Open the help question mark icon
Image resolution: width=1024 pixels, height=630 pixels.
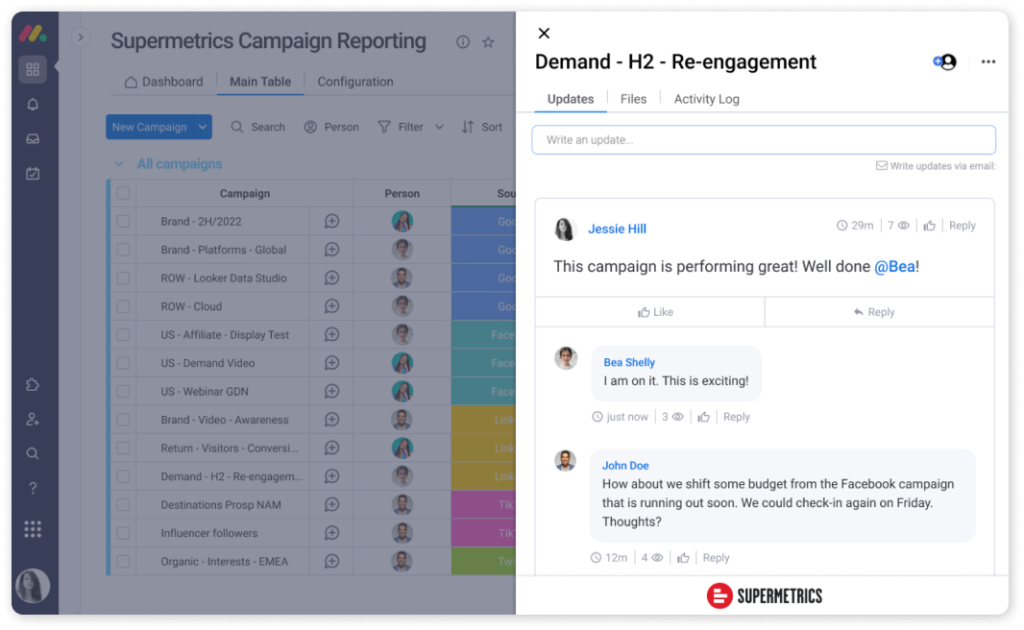click(33, 488)
